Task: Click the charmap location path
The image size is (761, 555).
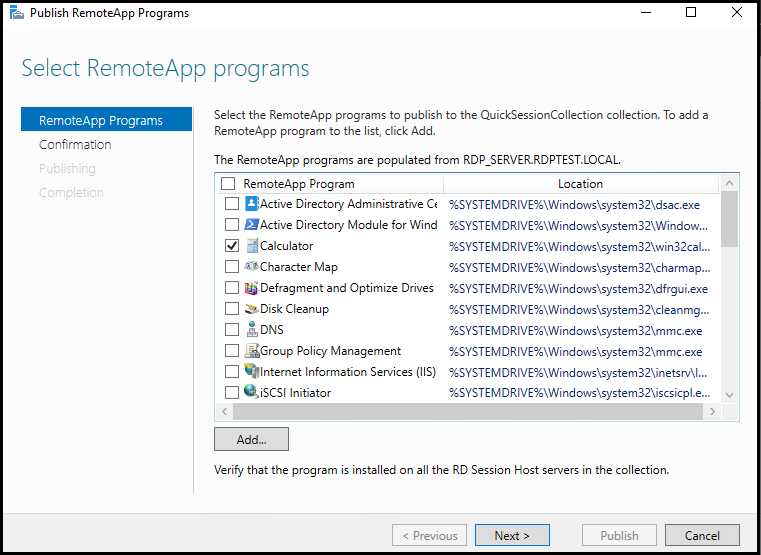Action: [x=579, y=267]
